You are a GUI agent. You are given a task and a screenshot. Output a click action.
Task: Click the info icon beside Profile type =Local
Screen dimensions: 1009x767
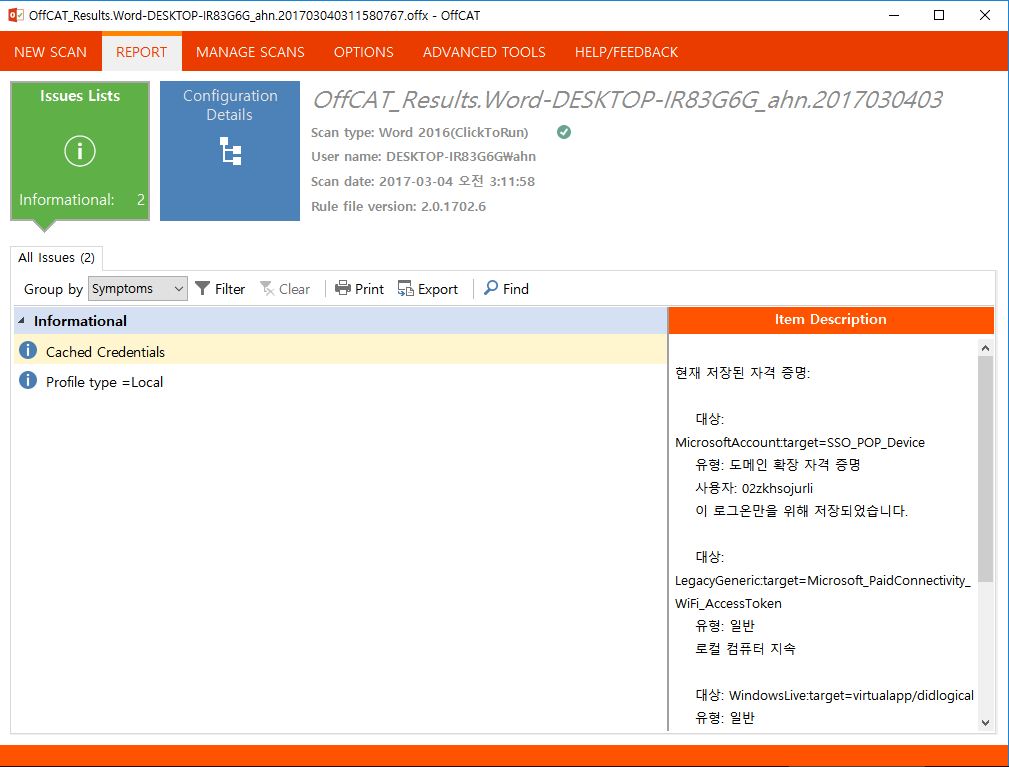click(x=28, y=380)
